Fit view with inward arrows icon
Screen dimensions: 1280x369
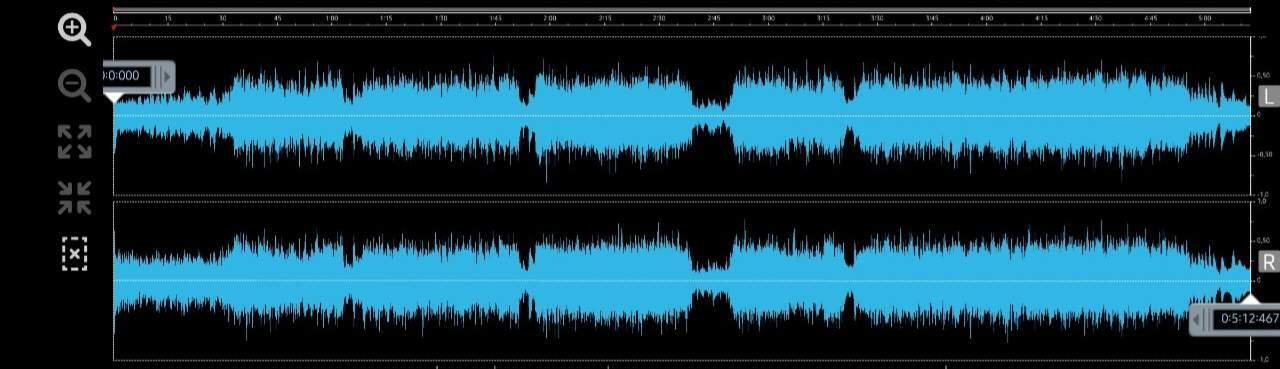coord(74,198)
